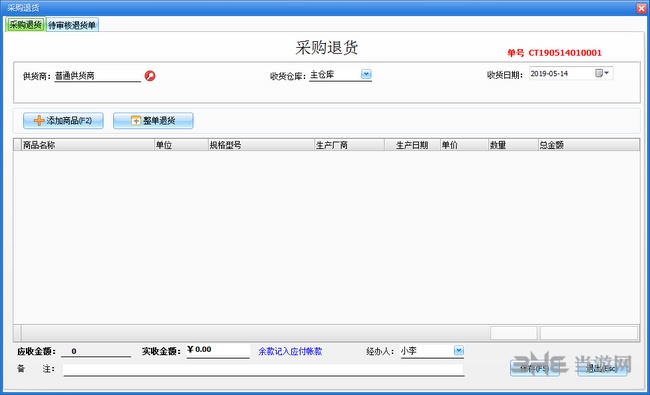Click the order number CT190514010001
This screenshot has height=395, width=650.
pos(565,53)
